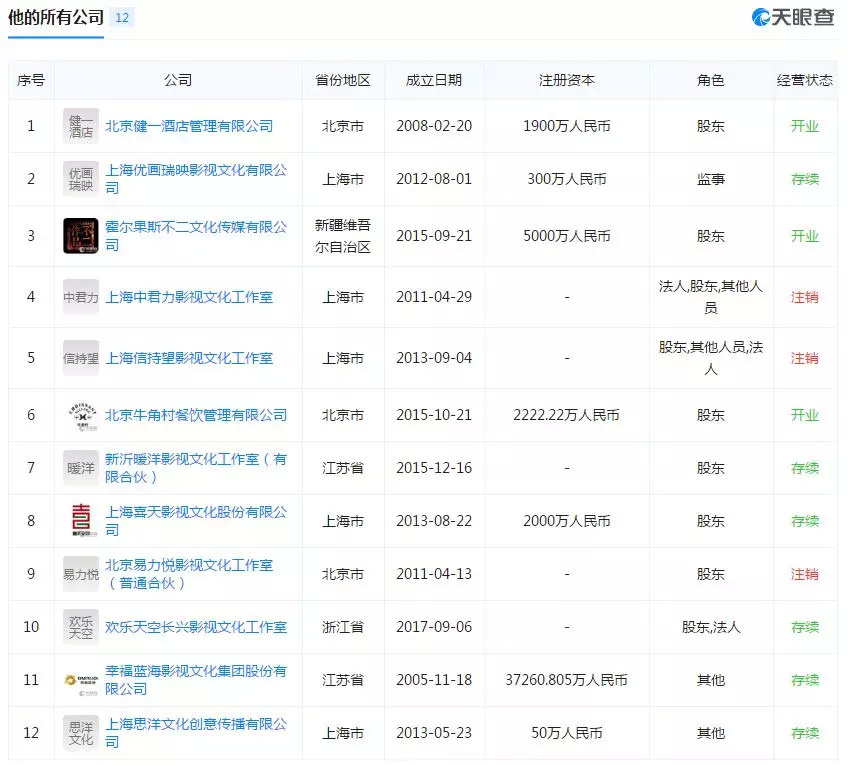Image resolution: width=848 pixels, height=765 pixels.
Task: Open 上海优画瑞映影视文化有限公司 link
Action: (196, 179)
